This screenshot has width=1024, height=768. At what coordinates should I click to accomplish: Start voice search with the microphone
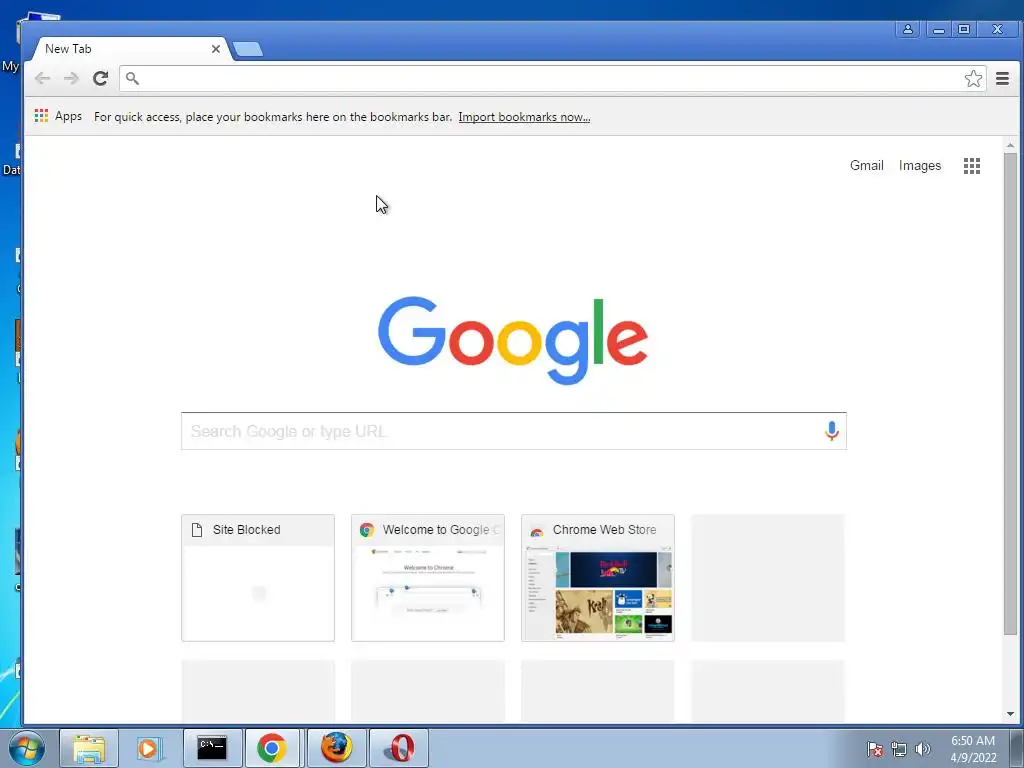[x=831, y=431]
